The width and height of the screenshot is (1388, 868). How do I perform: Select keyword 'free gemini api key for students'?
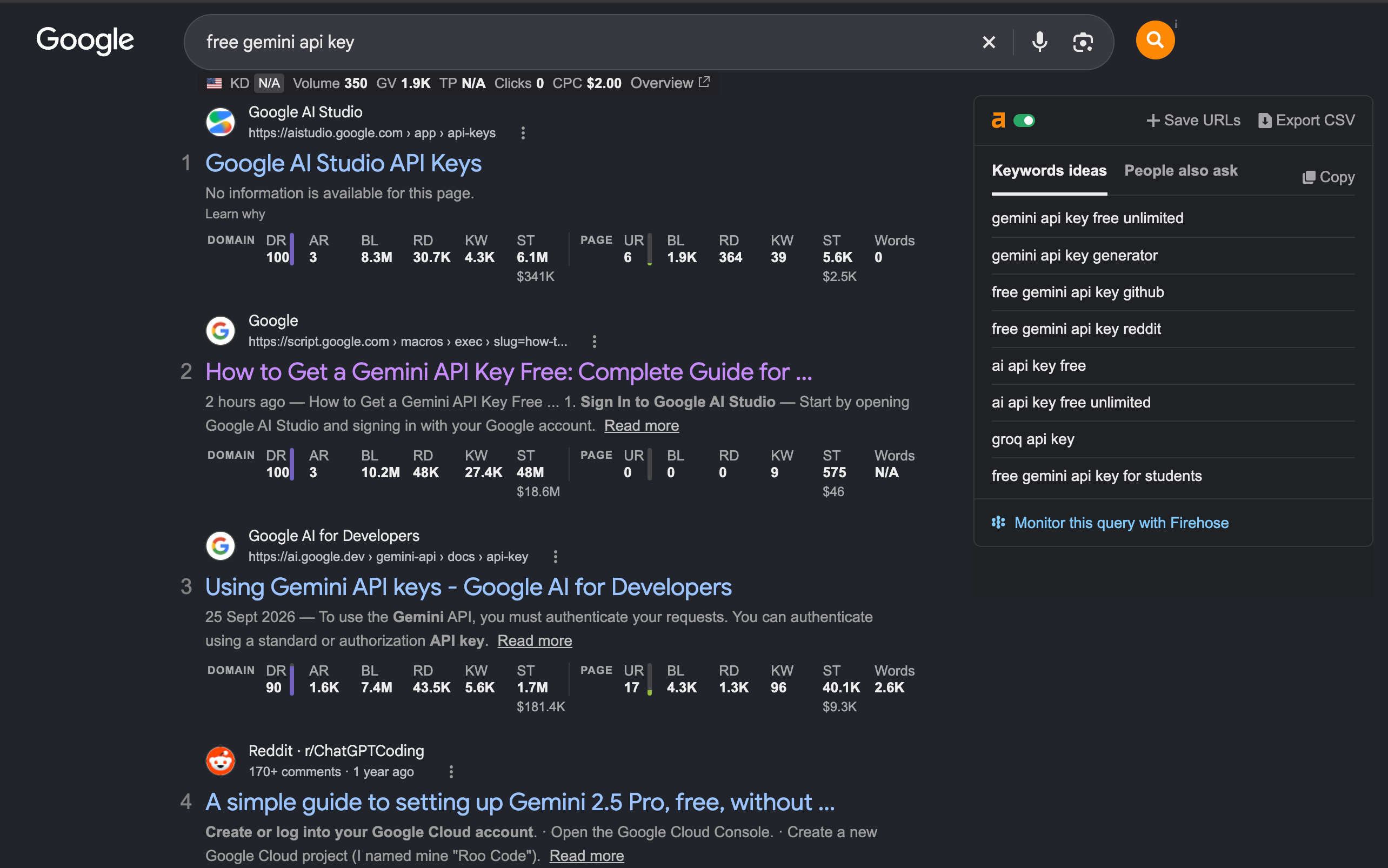[1096, 476]
